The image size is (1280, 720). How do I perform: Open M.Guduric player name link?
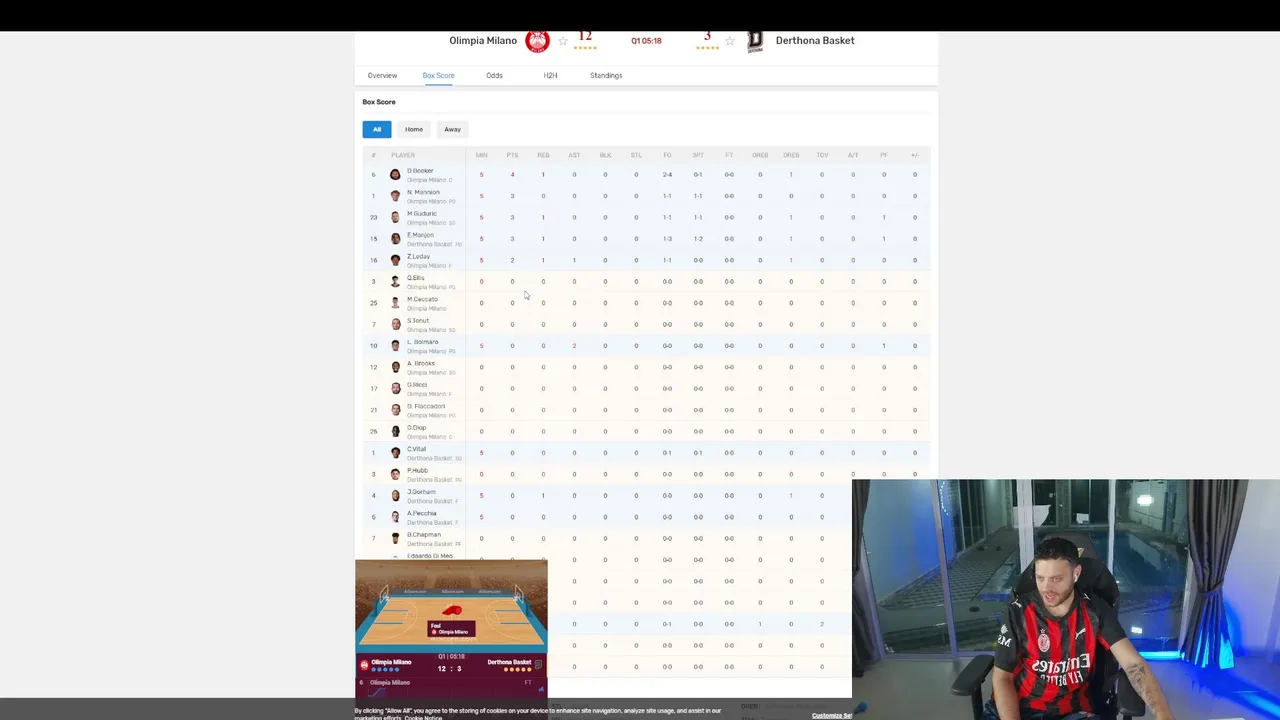pyautogui.click(x=422, y=213)
